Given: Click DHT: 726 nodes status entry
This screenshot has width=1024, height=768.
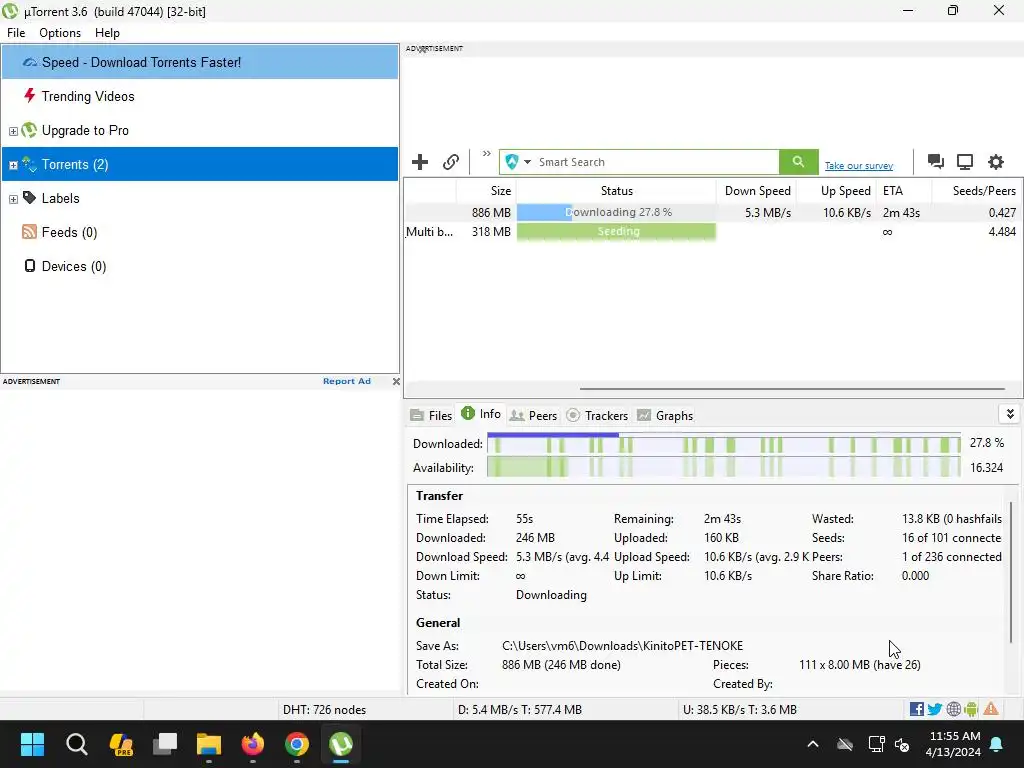Looking at the screenshot, I should tap(325, 709).
